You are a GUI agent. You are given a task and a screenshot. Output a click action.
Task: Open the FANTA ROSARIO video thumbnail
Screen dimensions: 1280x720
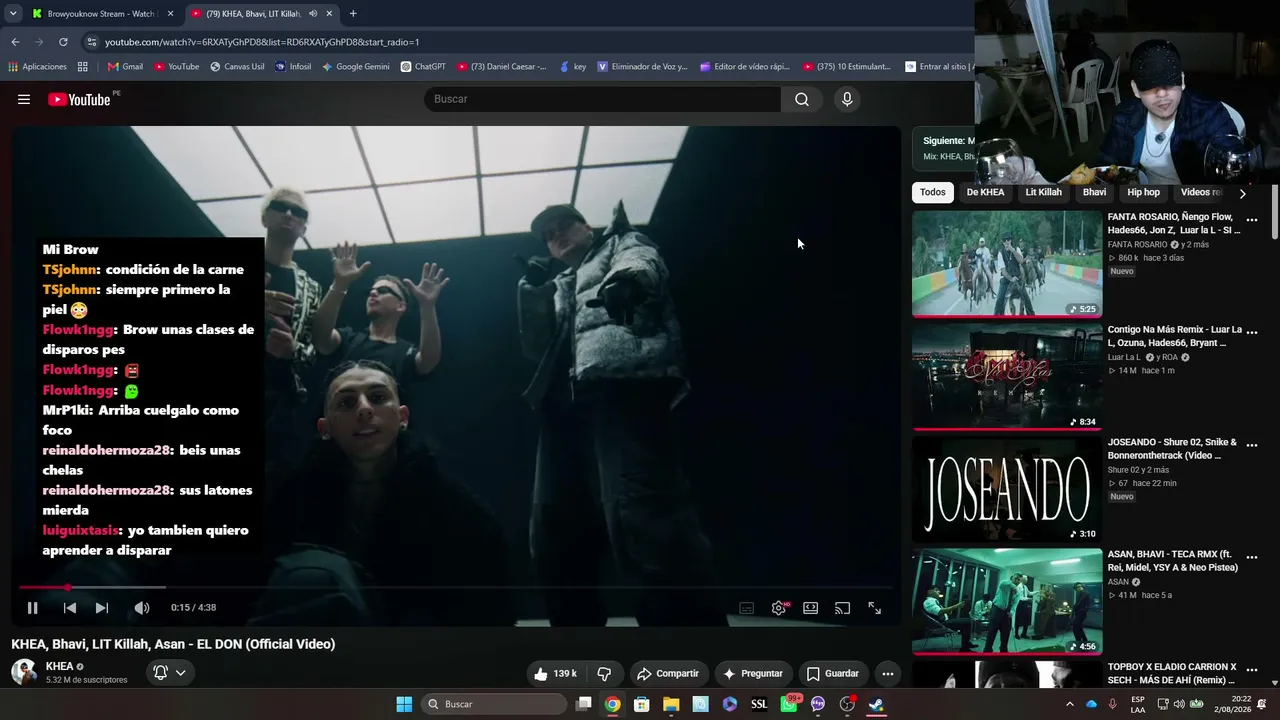click(x=1007, y=263)
